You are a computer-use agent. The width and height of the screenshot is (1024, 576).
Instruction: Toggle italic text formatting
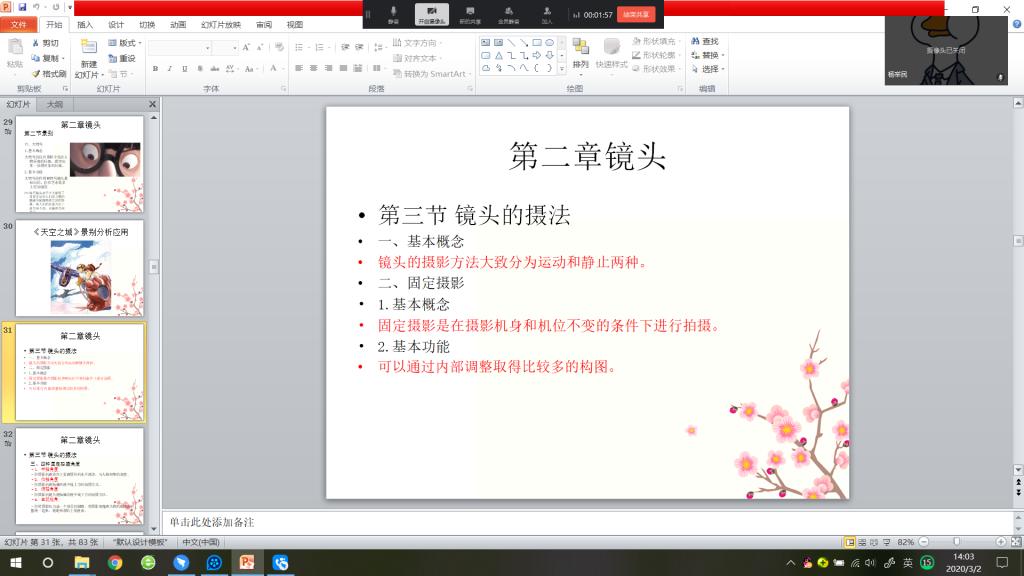(x=171, y=69)
